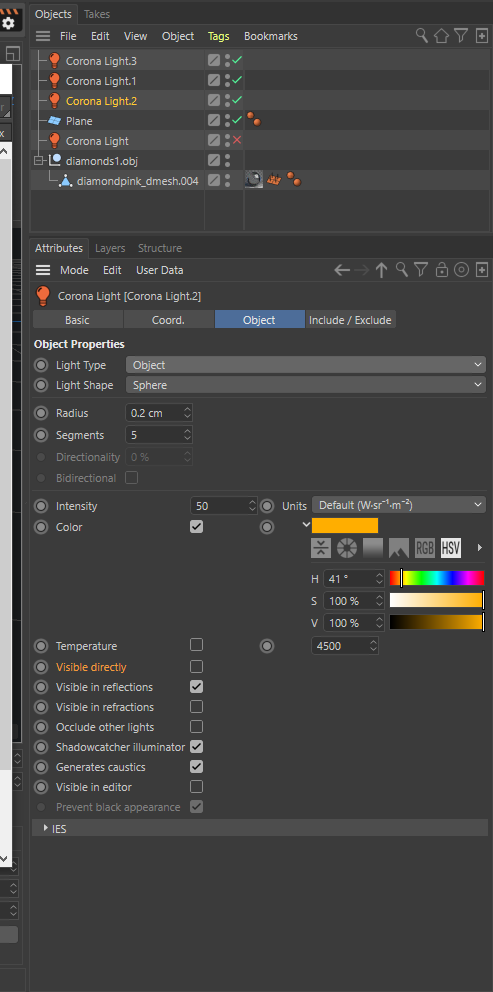Click the Radius stepper arrows
The image size is (493, 992).
click(x=187, y=413)
